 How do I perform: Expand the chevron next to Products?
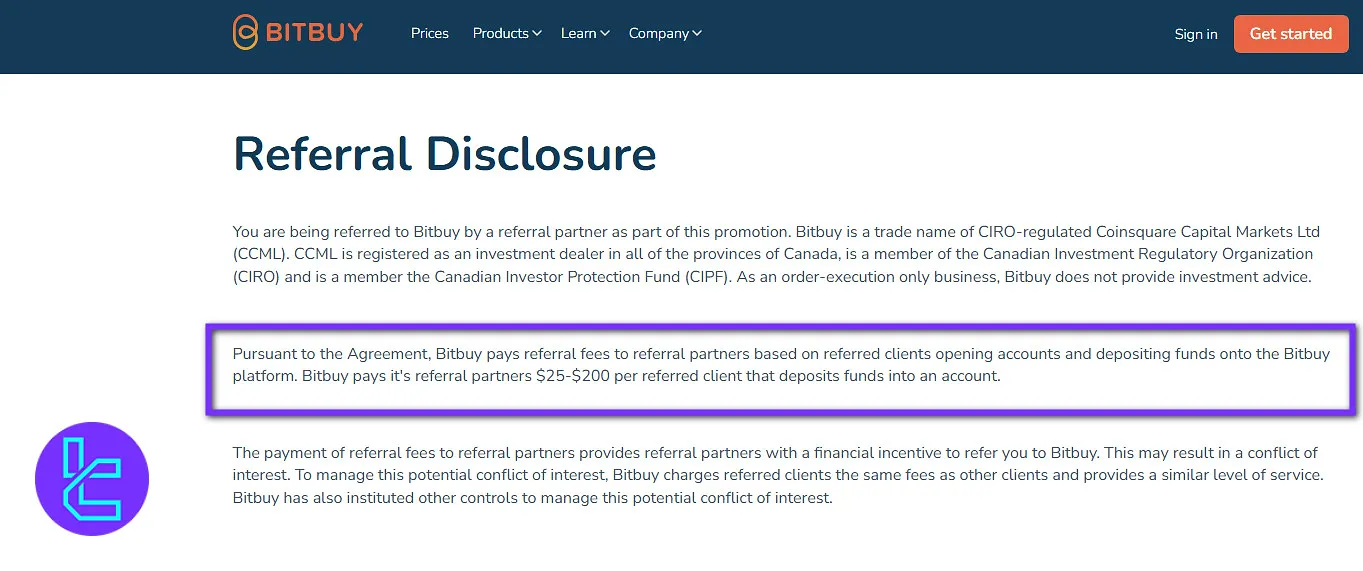[537, 33]
